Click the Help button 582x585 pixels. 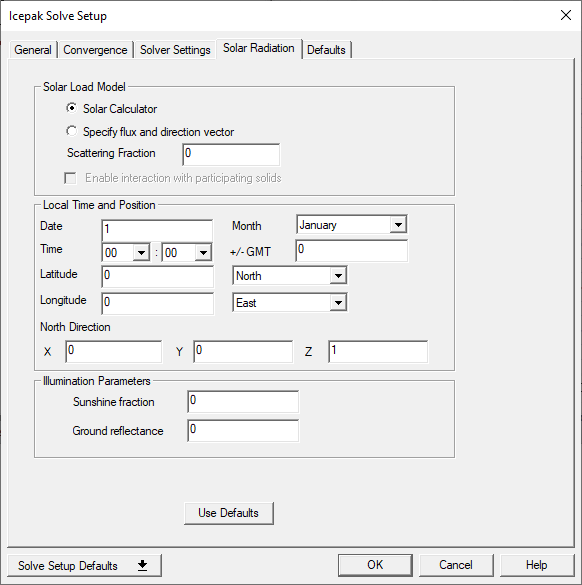[537, 565]
